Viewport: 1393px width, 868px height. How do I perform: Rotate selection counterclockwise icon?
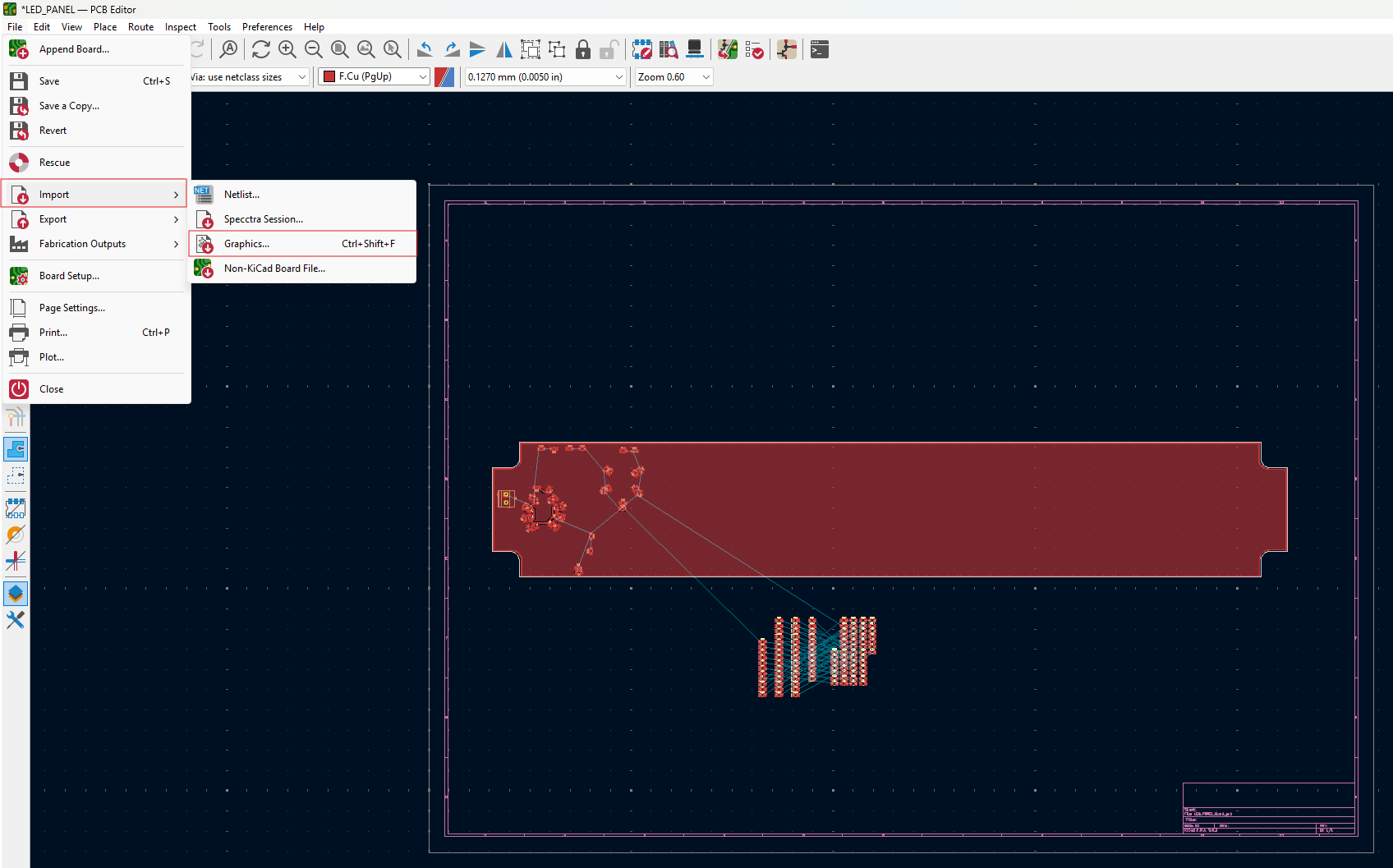pyautogui.click(x=425, y=49)
